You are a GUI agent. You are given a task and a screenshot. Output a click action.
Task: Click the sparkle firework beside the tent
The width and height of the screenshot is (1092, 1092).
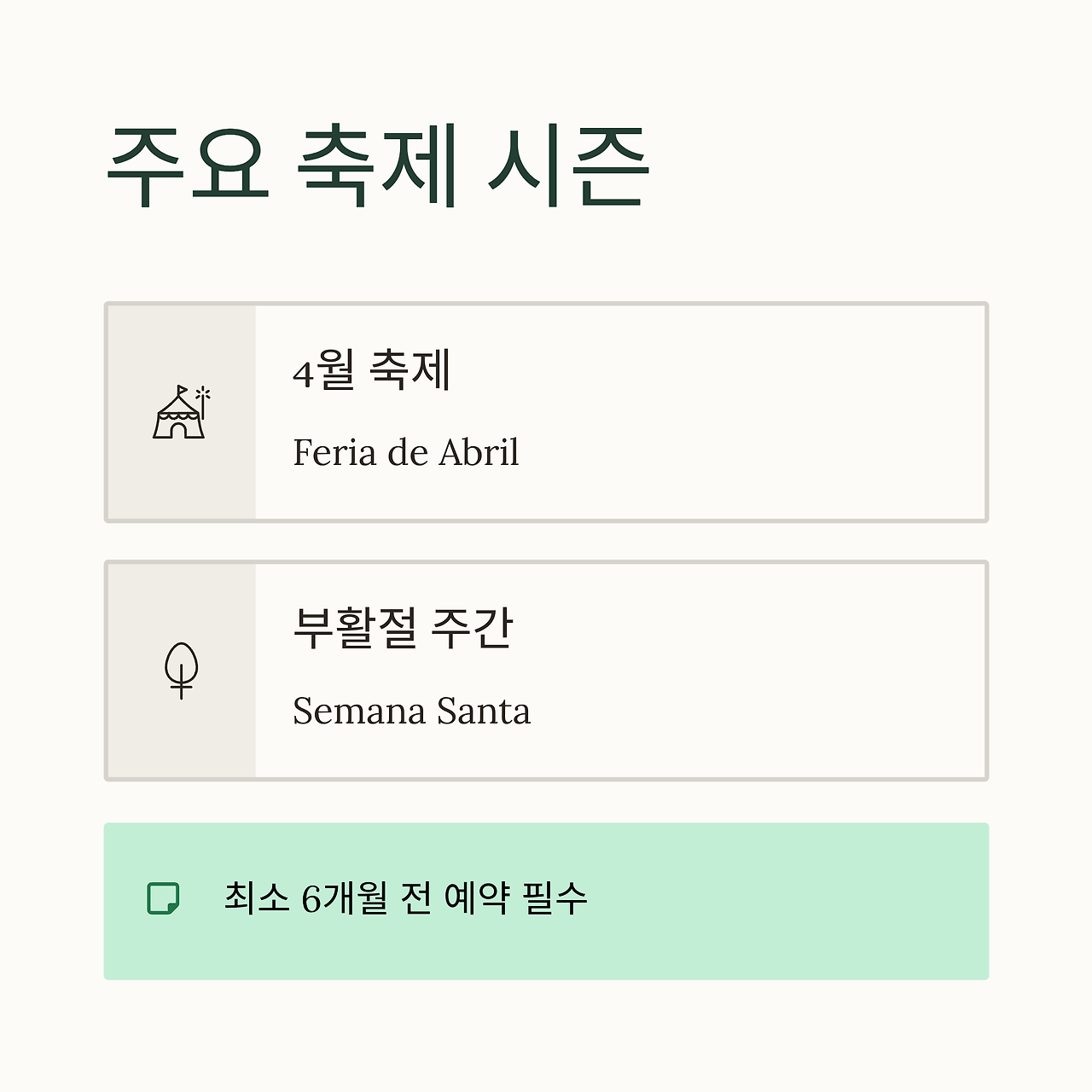point(203,394)
